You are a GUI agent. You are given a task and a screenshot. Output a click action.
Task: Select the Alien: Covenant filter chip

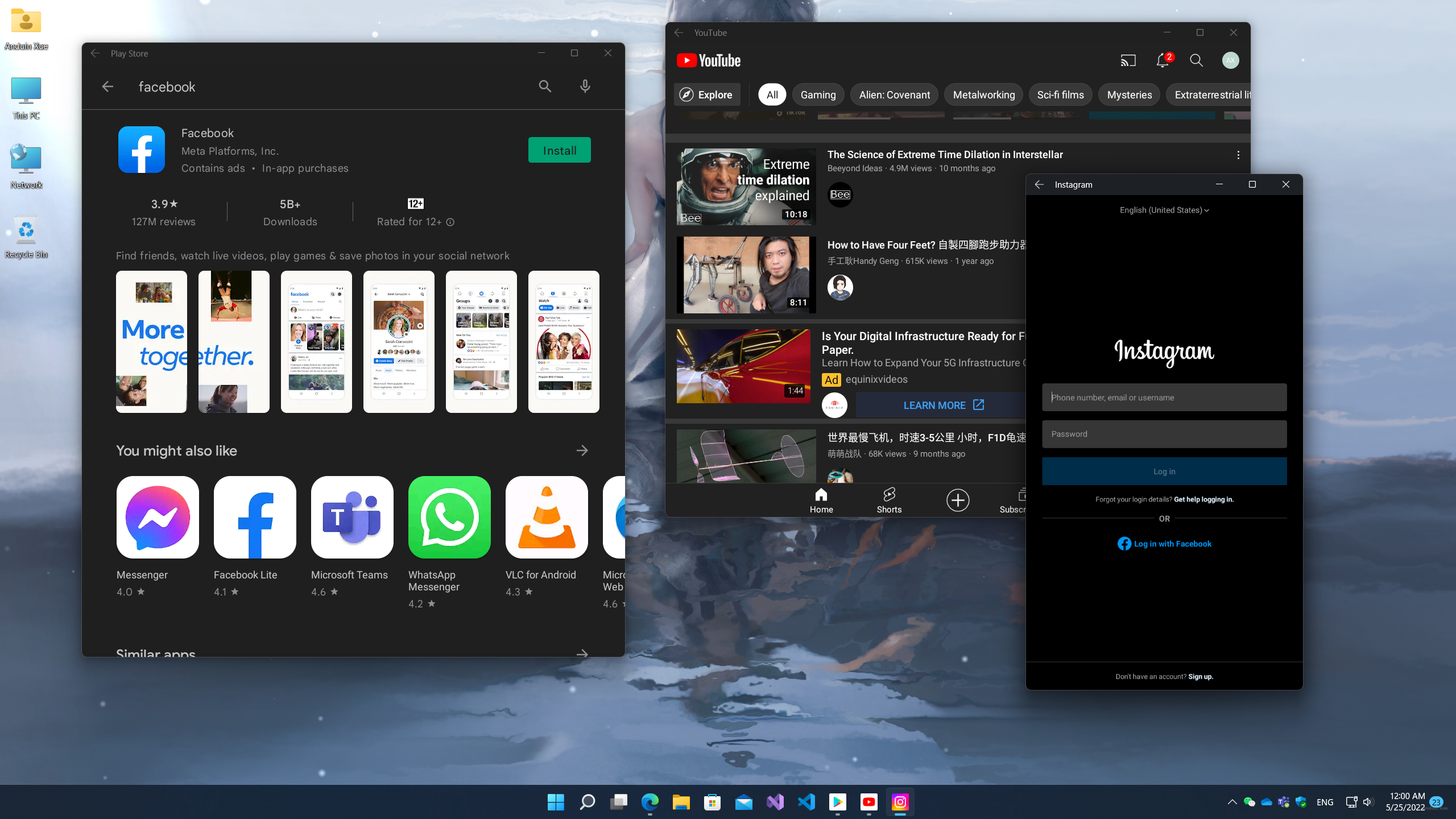894,94
